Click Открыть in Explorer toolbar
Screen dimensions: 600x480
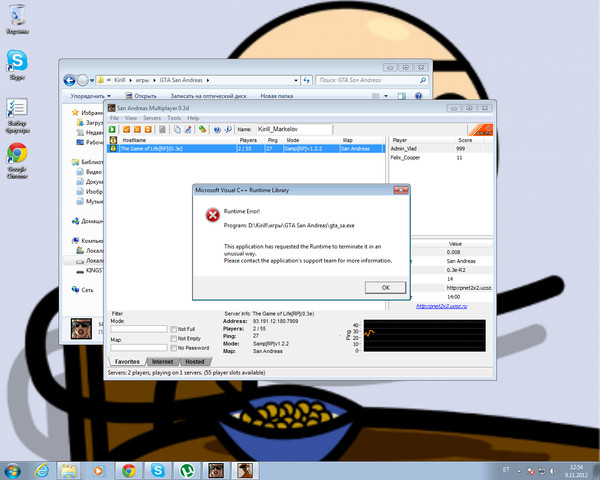[141, 96]
